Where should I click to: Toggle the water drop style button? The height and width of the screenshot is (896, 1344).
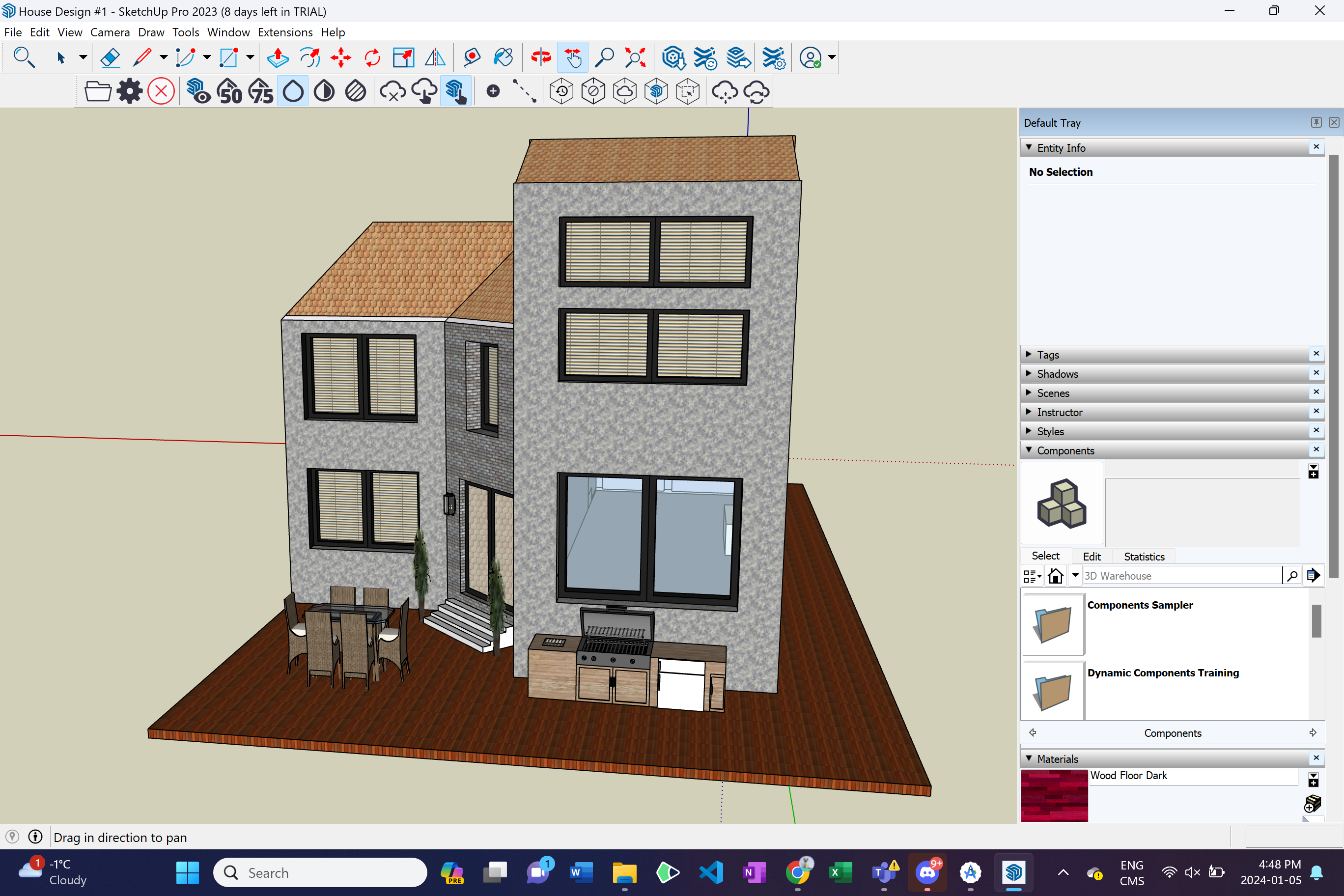click(x=293, y=91)
